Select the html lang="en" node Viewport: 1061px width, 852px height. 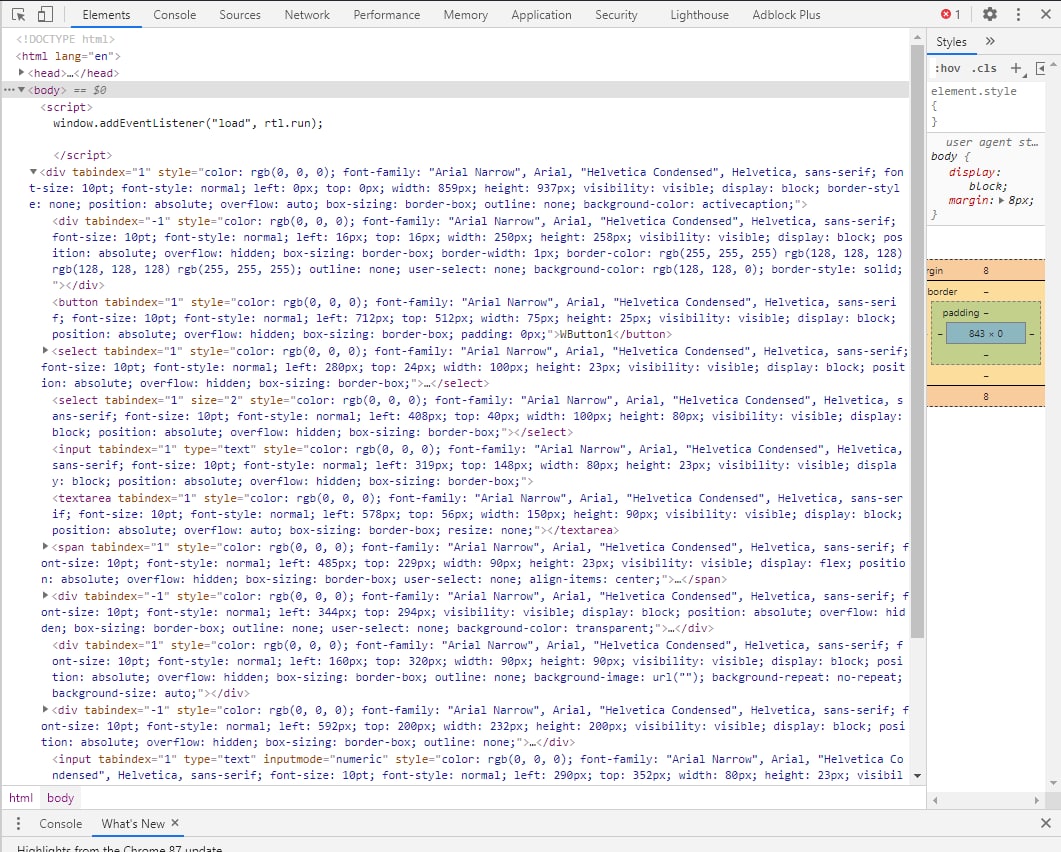tap(68, 56)
